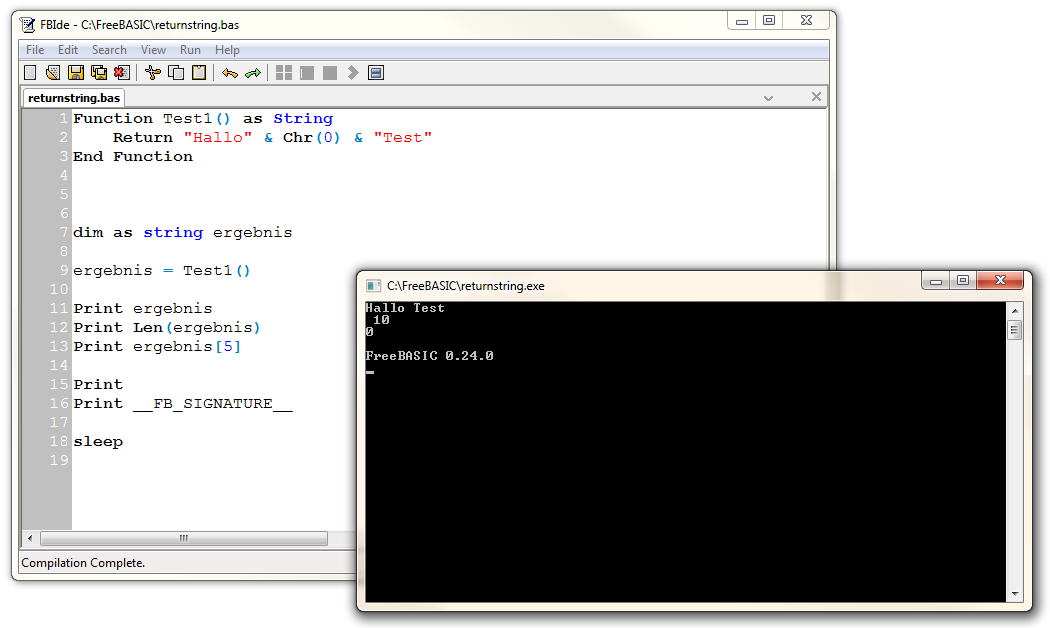Click the Quick Run arrow icon
Viewport: 1050px width, 628px height.
(x=353, y=72)
